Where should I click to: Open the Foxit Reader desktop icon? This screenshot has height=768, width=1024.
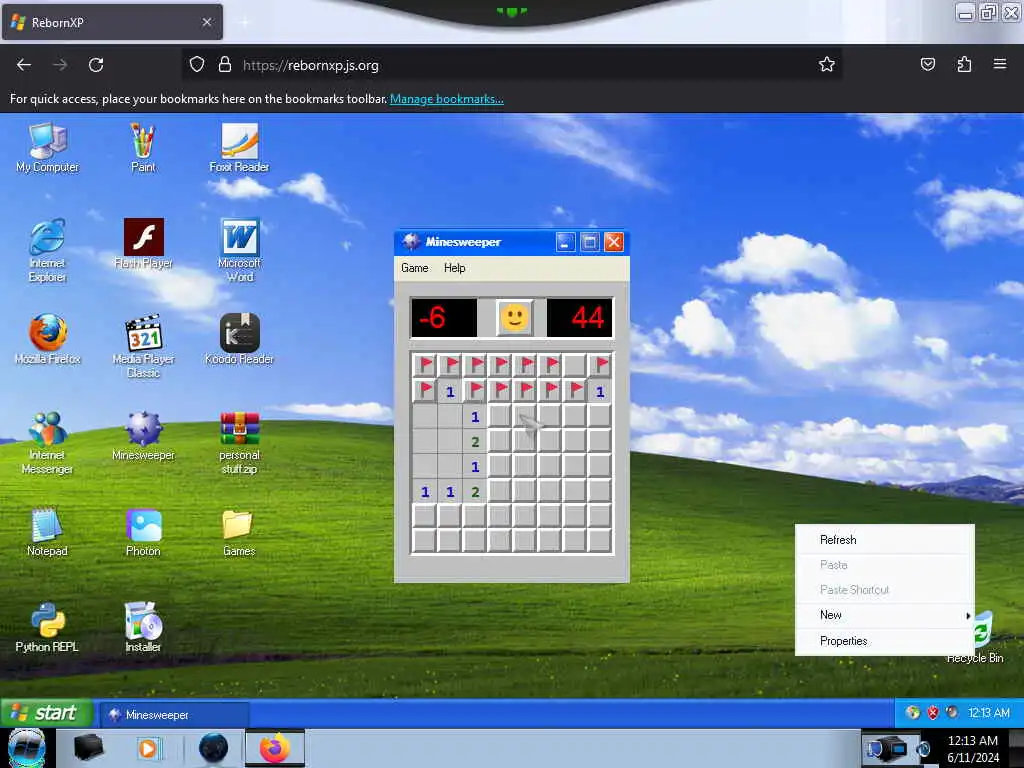pos(239,148)
